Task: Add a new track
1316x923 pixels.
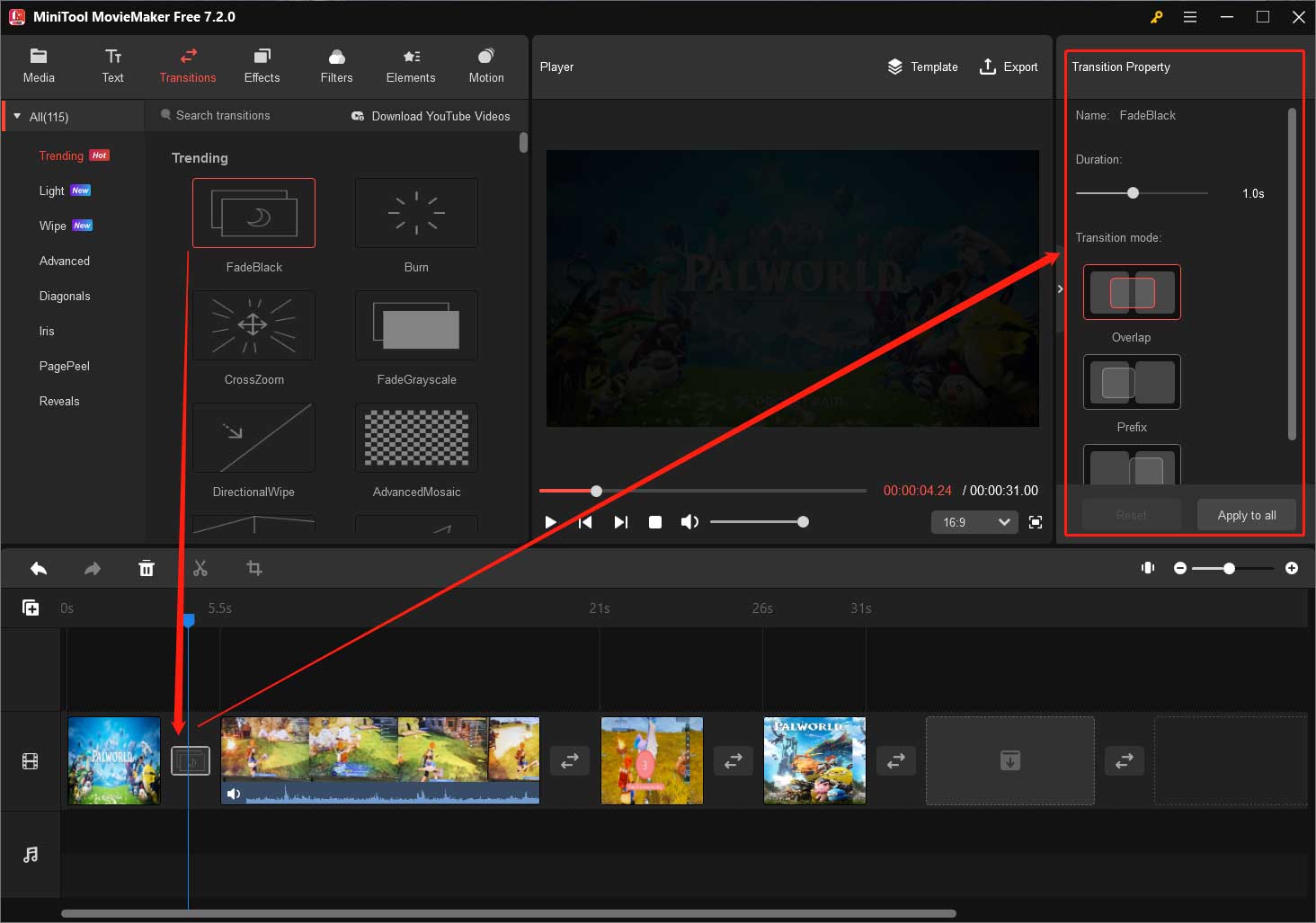Action: [x=31, y=608]
